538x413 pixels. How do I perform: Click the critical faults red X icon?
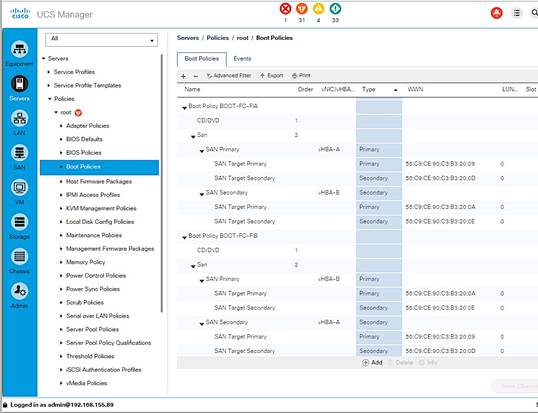(x=285, y=9)
